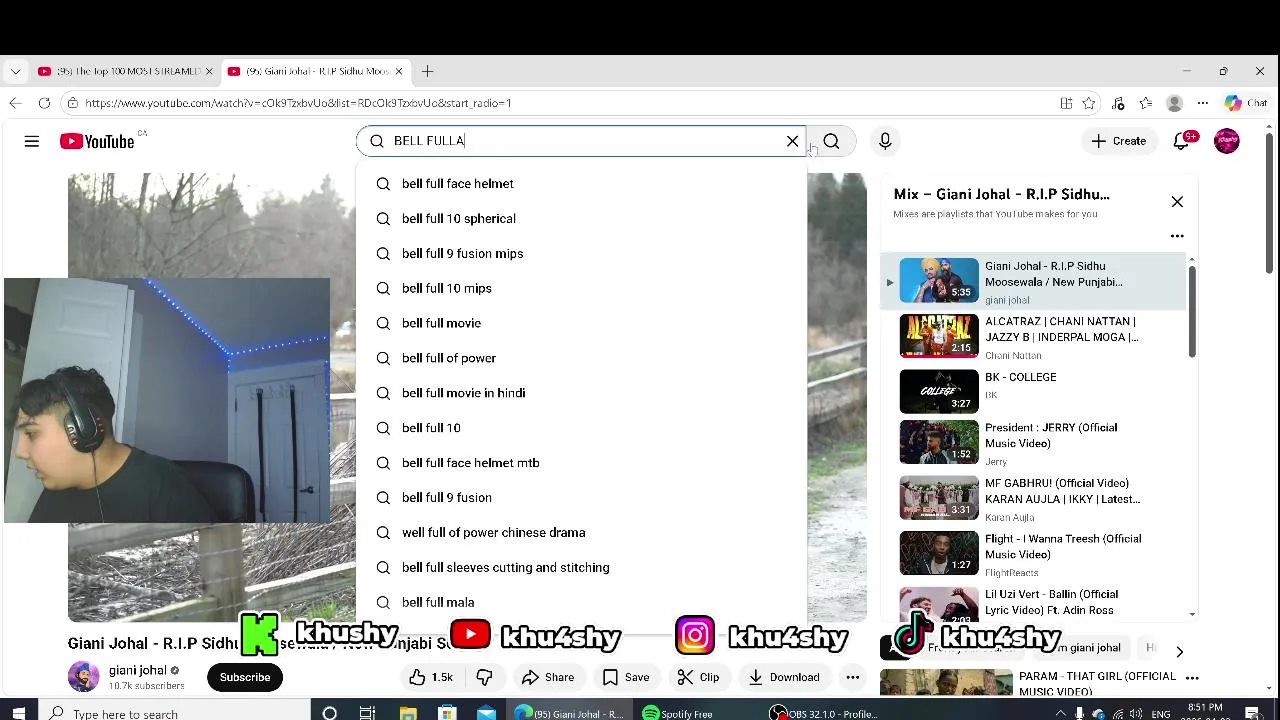This screenshot has width=1280, height=720.
Task: Open a new browser tab
Action: 427,71
